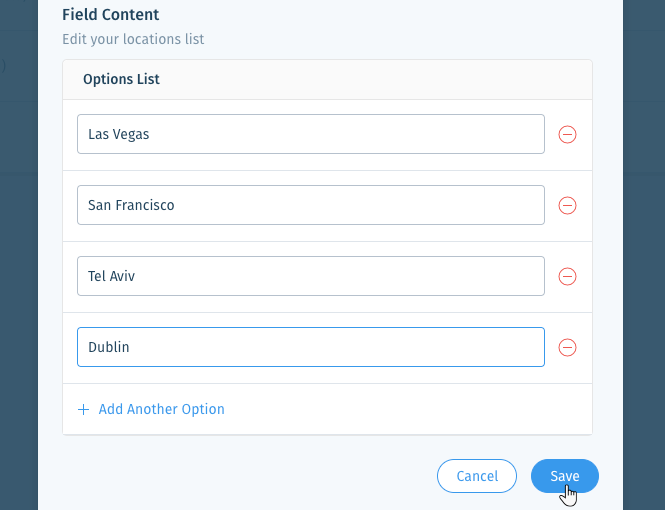
Task: Remove the San Francisco option
Action: (x=567, y=205)
